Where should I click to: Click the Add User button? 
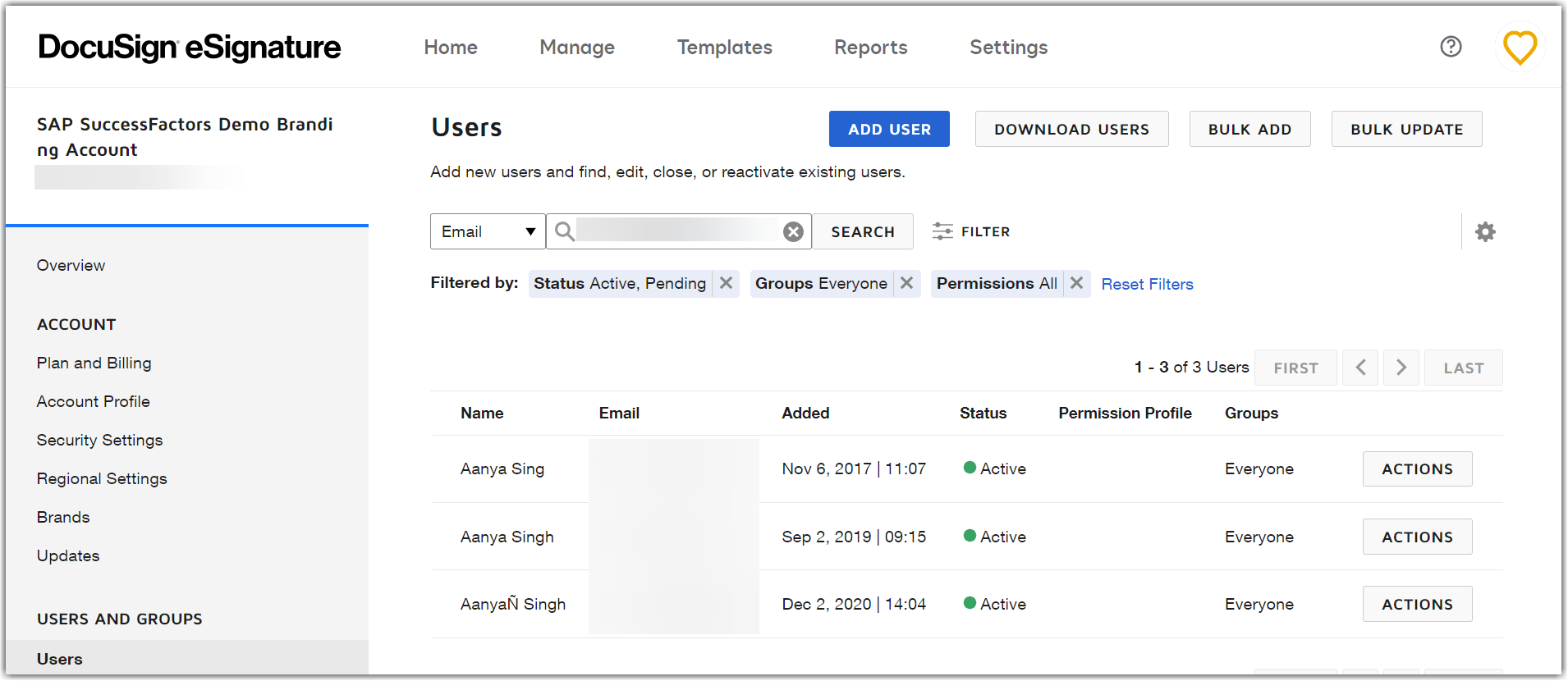click(889, 129)
